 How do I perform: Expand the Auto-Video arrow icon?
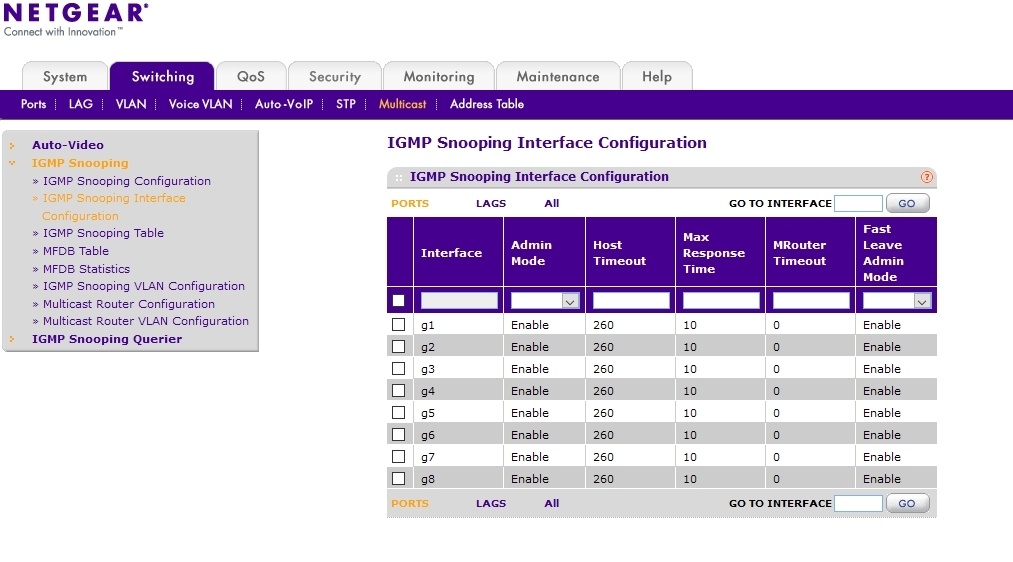tap(12, 145)
